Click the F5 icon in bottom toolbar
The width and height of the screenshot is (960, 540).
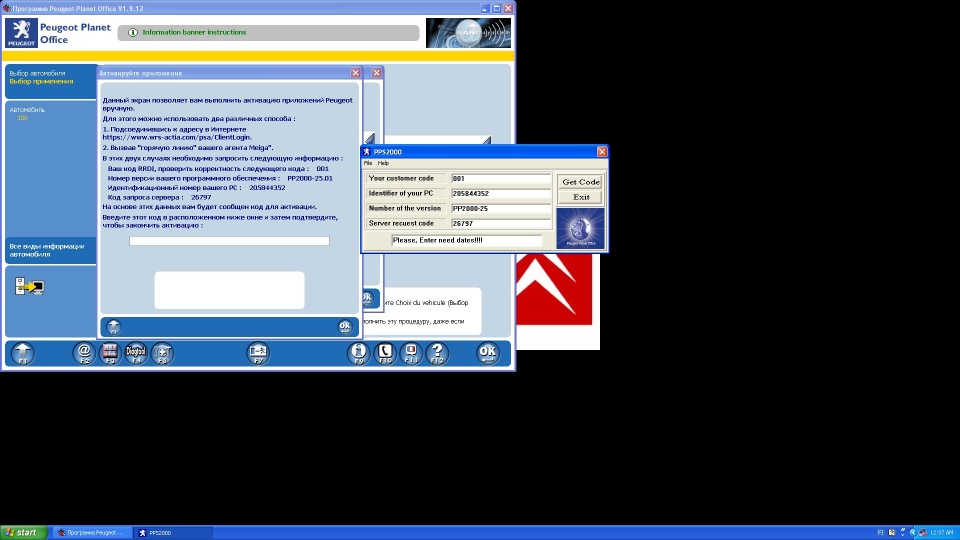pyautogui.click(x=162, y=353)
